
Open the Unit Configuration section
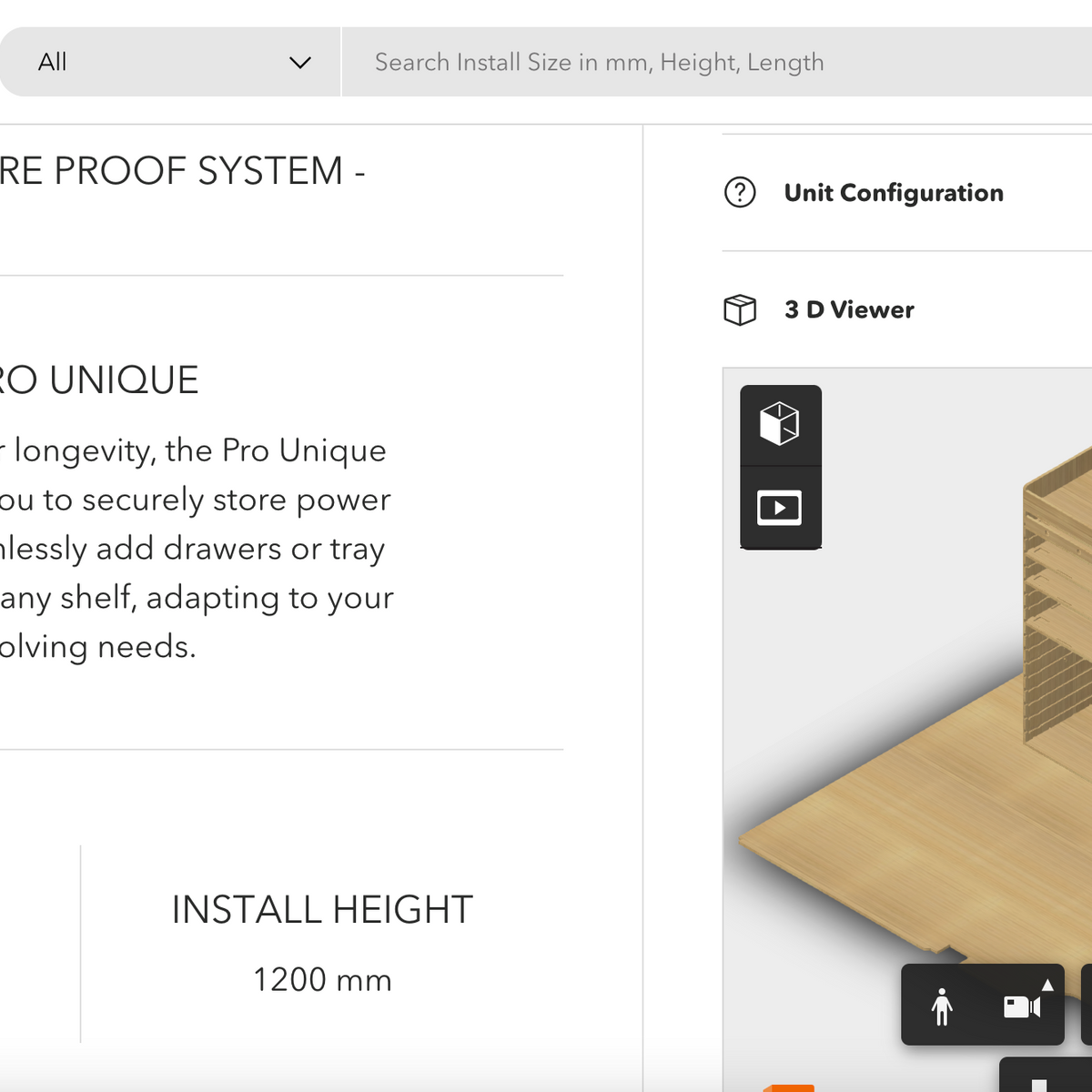pos(894,193)
